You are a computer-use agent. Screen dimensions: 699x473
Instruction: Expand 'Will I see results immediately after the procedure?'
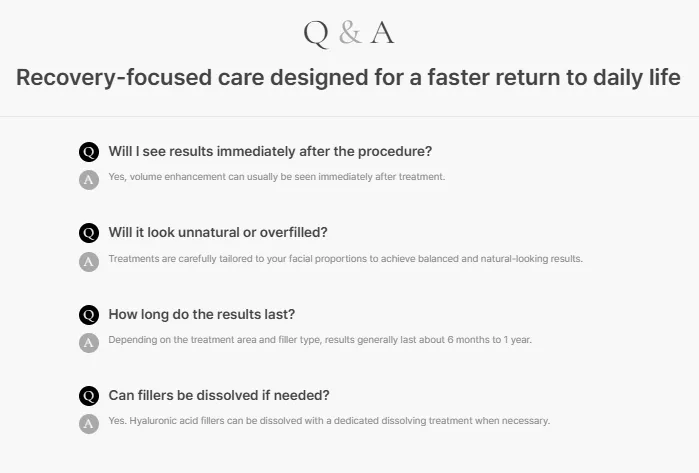(270, 152)
